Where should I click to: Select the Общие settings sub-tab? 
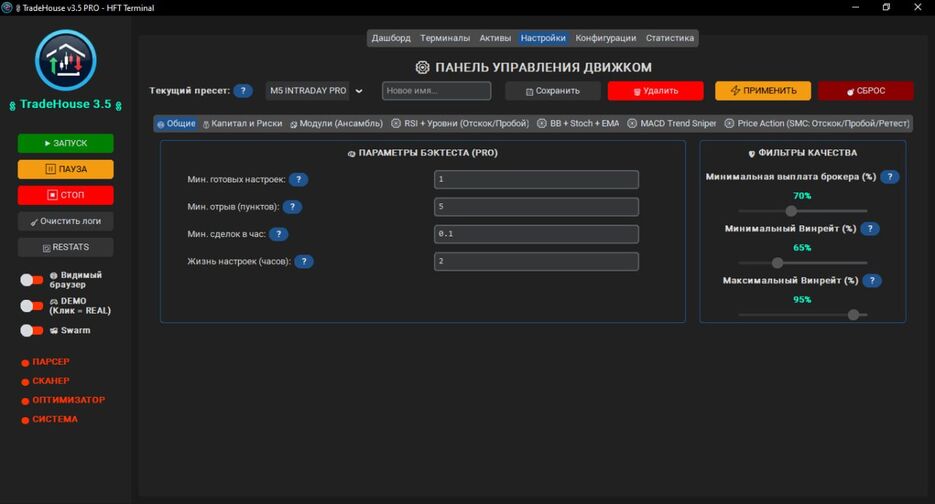pyautogui.click(x=177, y=123)
